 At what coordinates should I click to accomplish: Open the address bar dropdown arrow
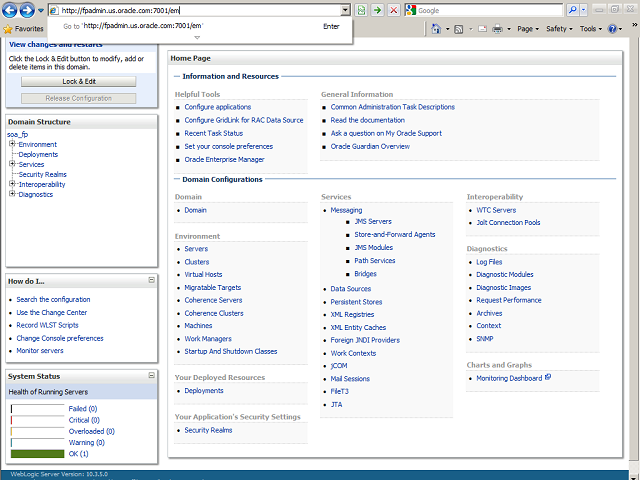click(345, 10)
